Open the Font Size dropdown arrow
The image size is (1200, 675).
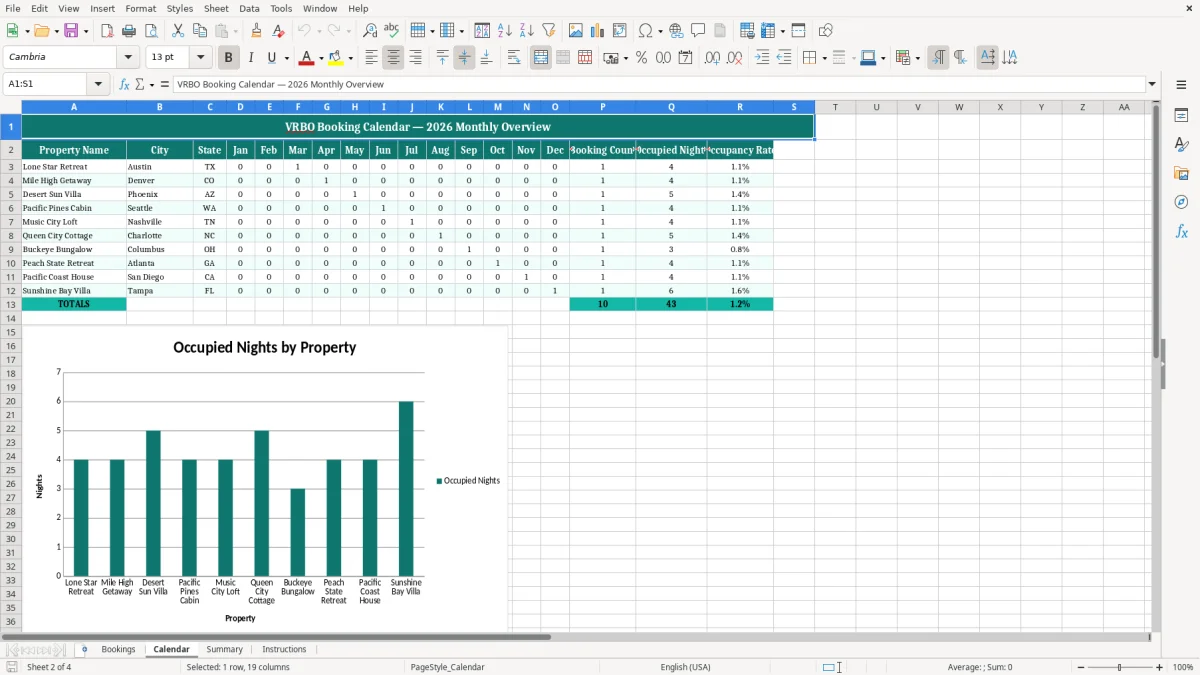pyautogui.click(x=201, y=58)
